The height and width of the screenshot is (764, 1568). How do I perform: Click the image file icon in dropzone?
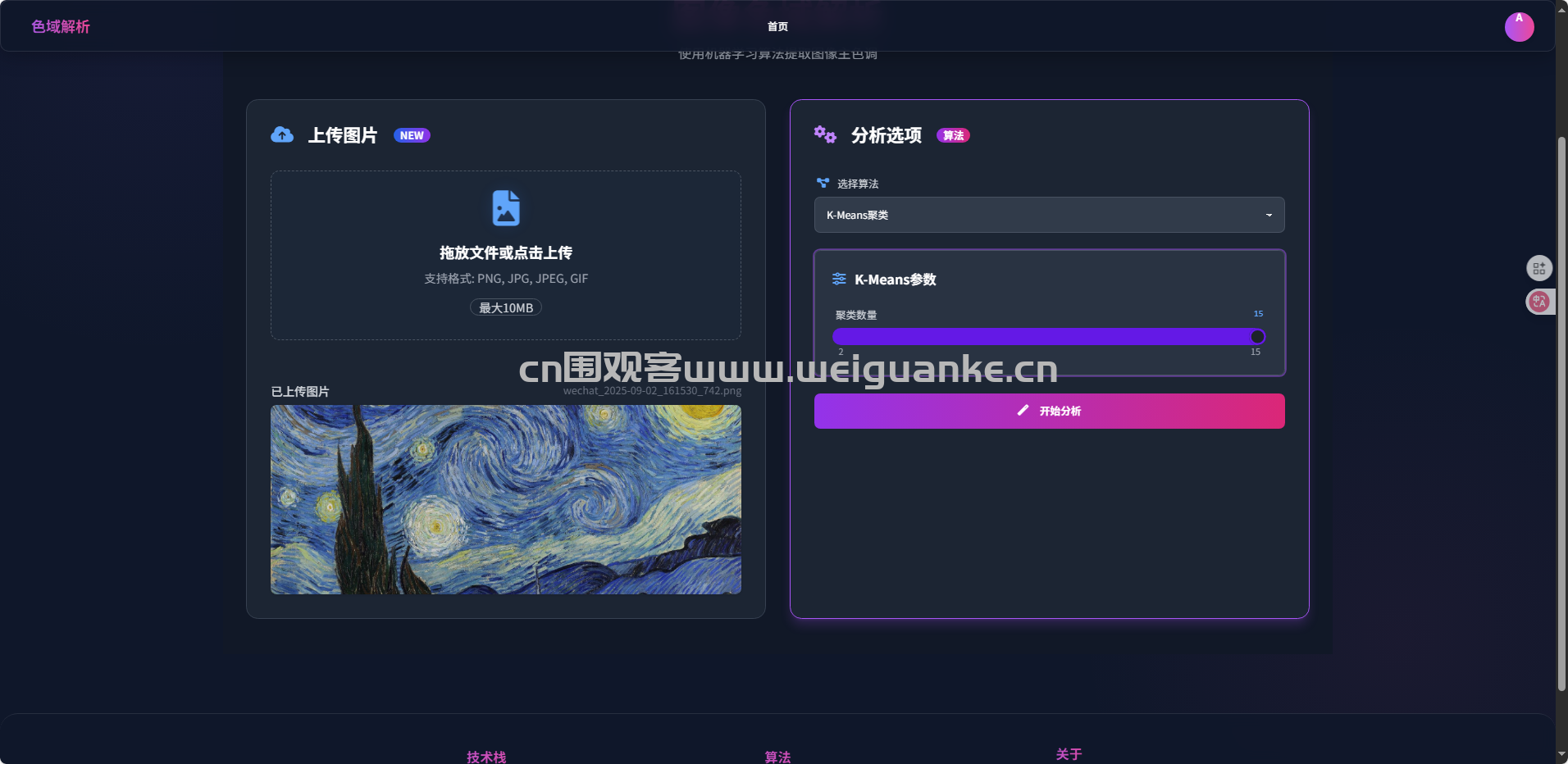coord(506,207)
